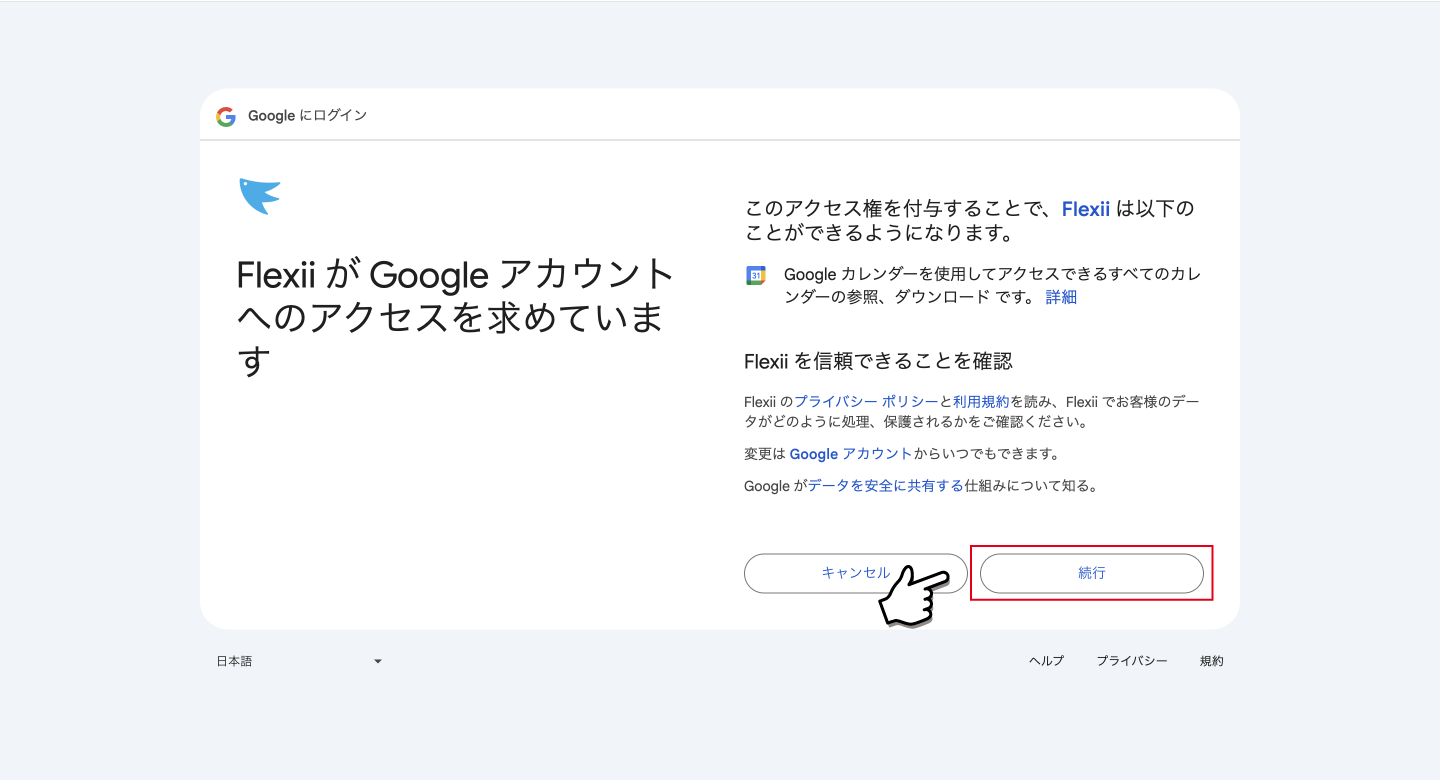Click the プライバシー link in the footer

(1132, 660)
